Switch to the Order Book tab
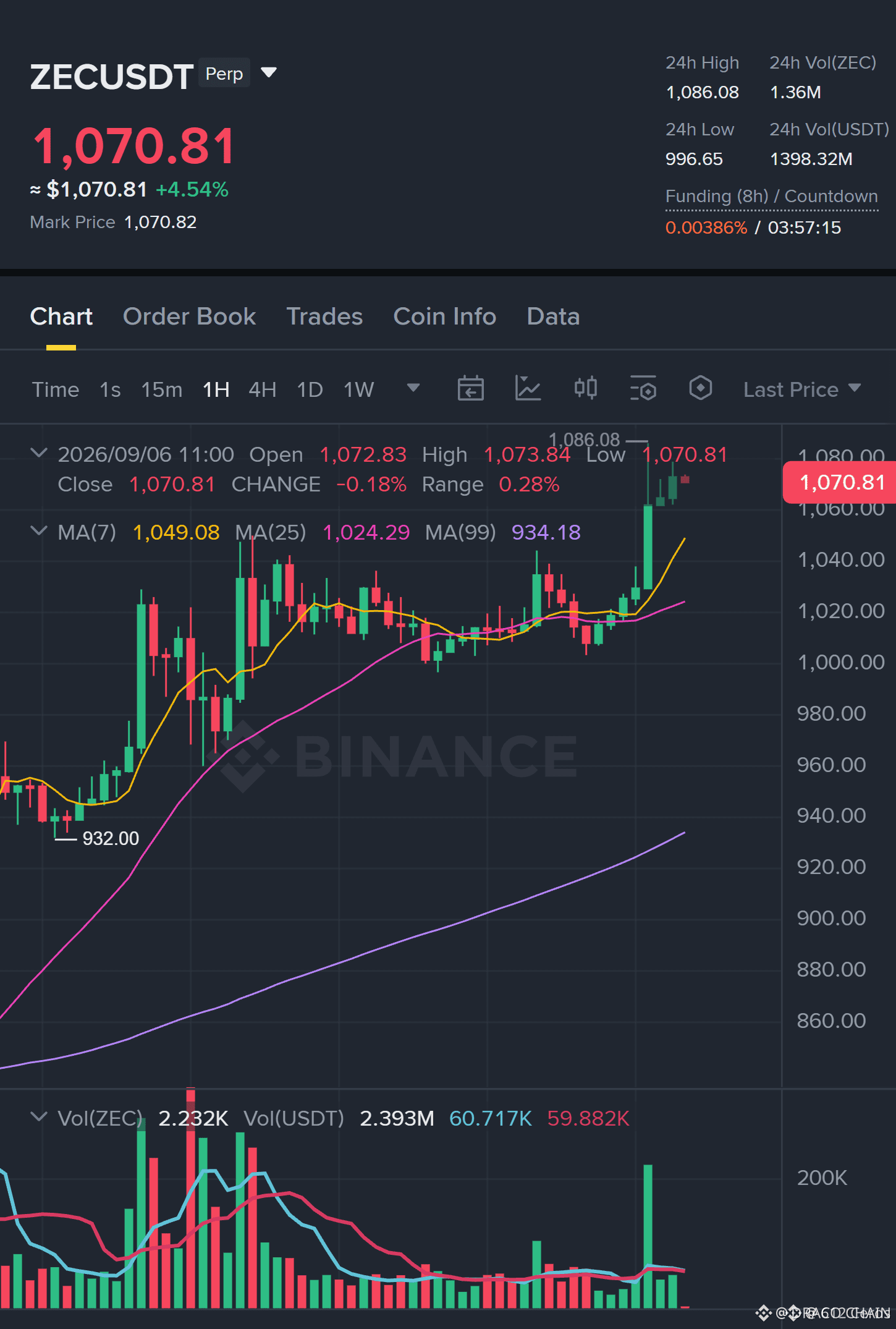The width and height of the screenshot is (896, 1329). 189,316
